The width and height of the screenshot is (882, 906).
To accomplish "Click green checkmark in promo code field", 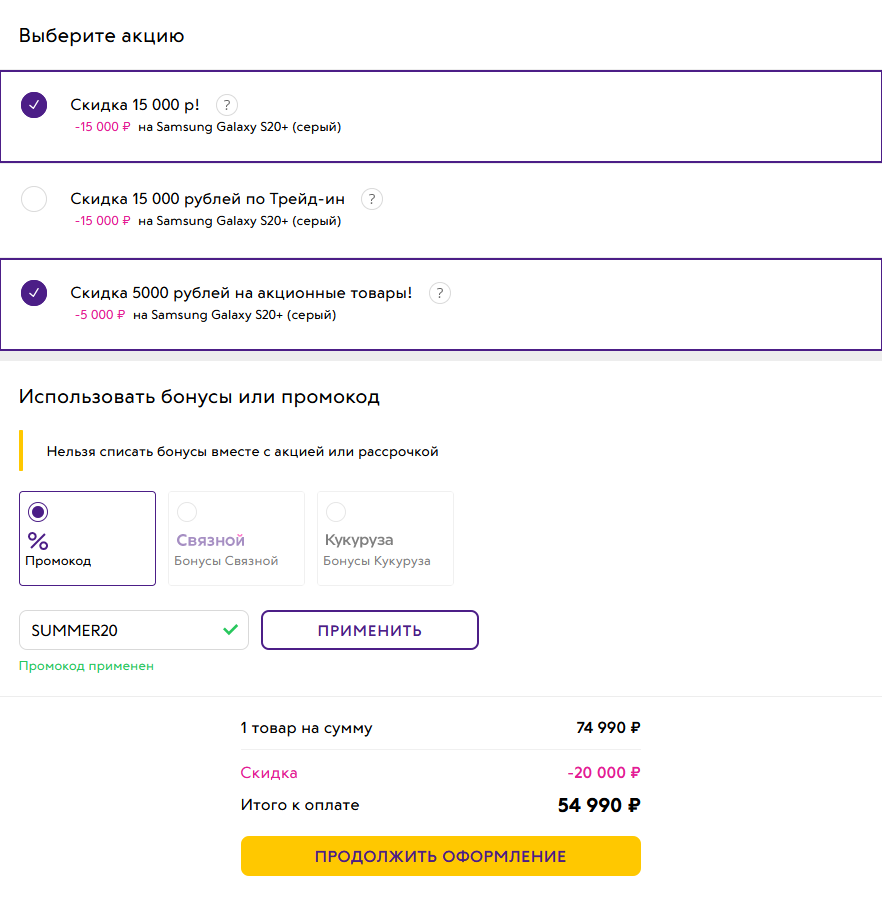I will coord(231,630).
